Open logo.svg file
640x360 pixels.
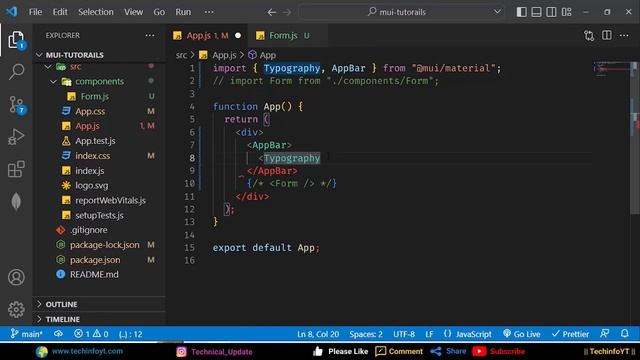pyautogui.click(x=92, y=185)
